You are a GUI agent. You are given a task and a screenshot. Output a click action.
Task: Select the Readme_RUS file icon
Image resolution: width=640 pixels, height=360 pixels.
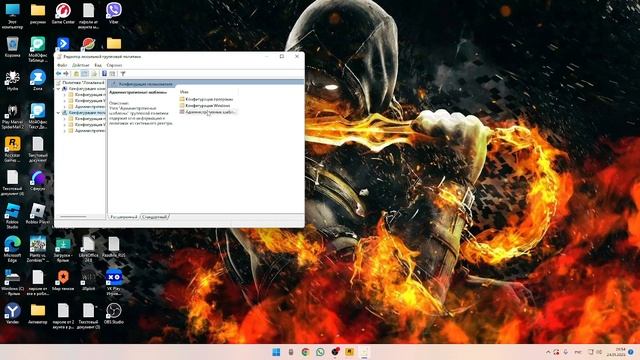click(114, 248)
